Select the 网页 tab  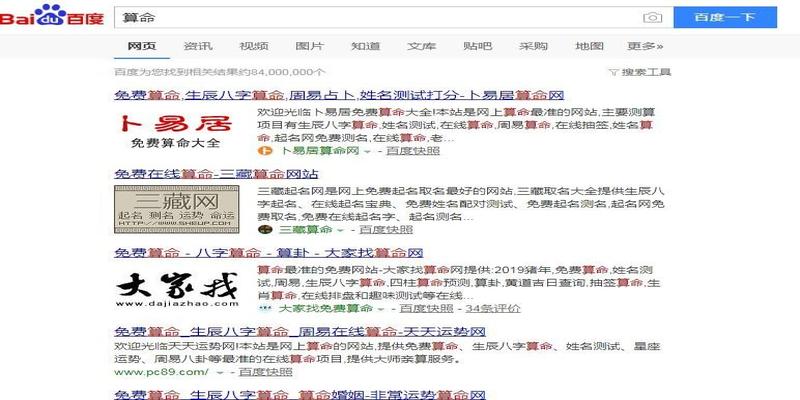(141, 46)
